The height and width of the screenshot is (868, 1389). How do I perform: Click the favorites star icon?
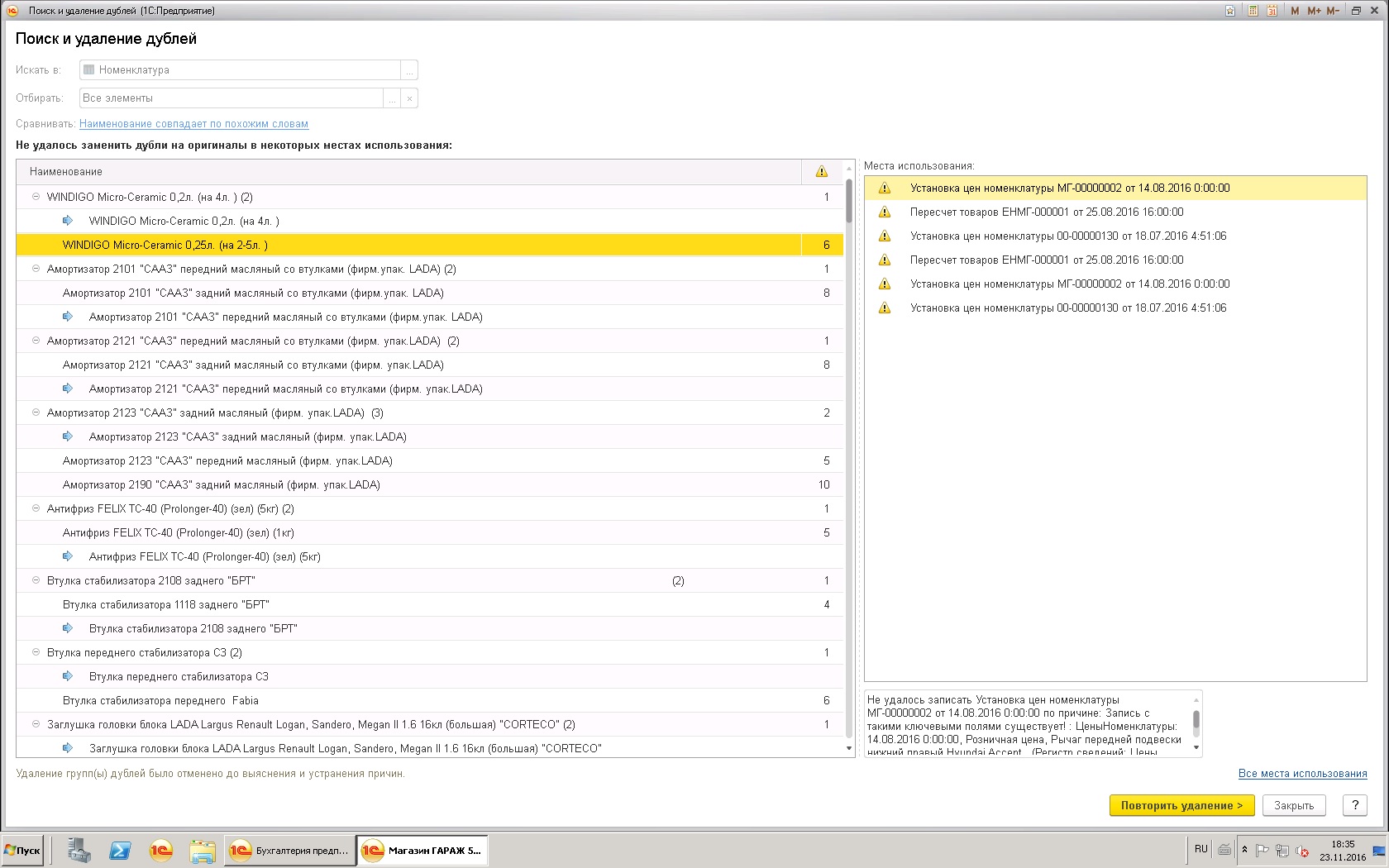[1231, 11]
